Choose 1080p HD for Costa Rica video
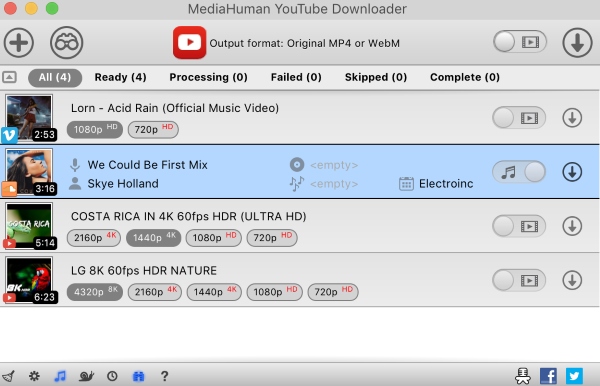The width and height of the screenshot is (600, 386). 214,238
